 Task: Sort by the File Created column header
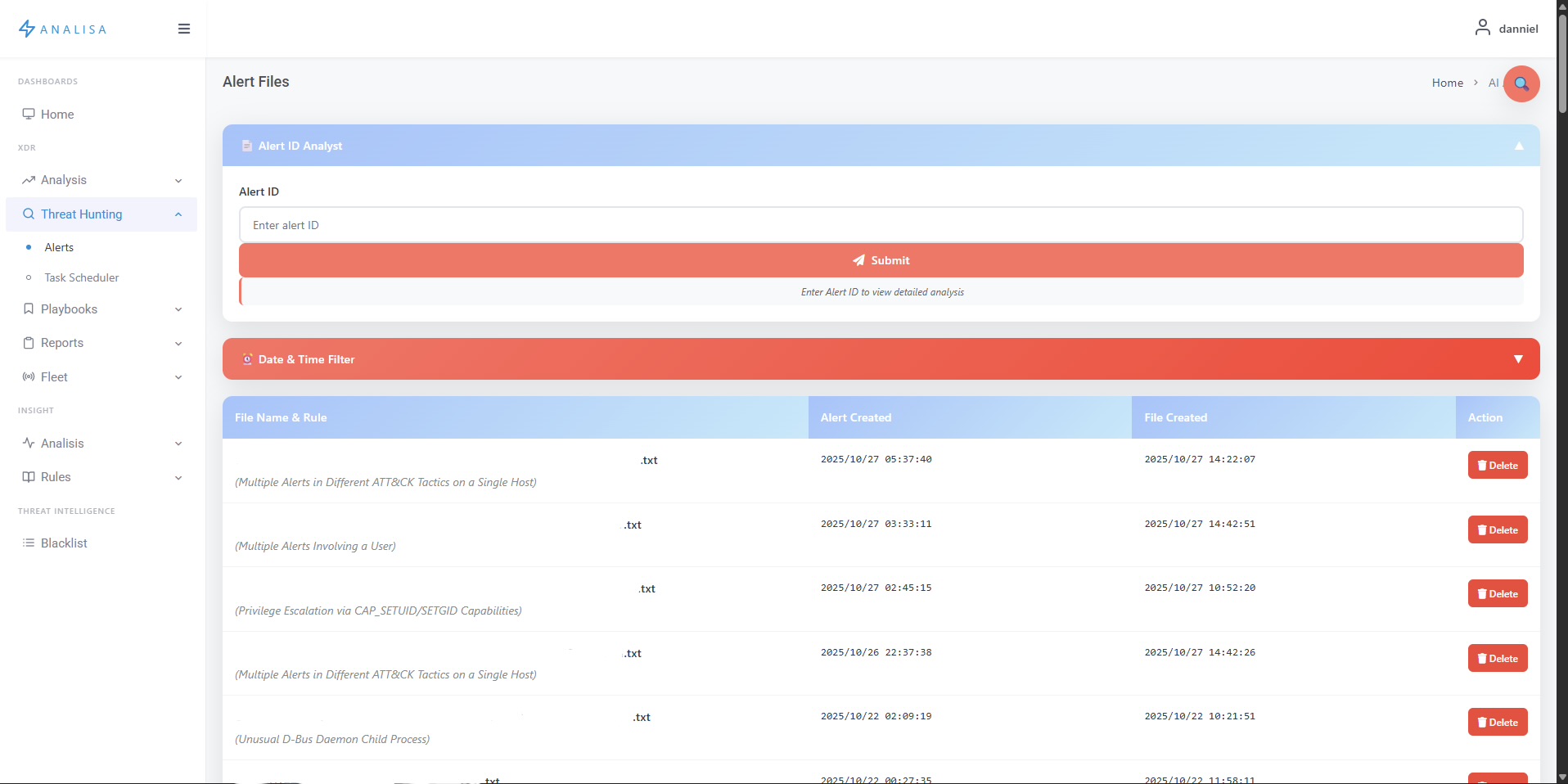[x=1176, y=417]
